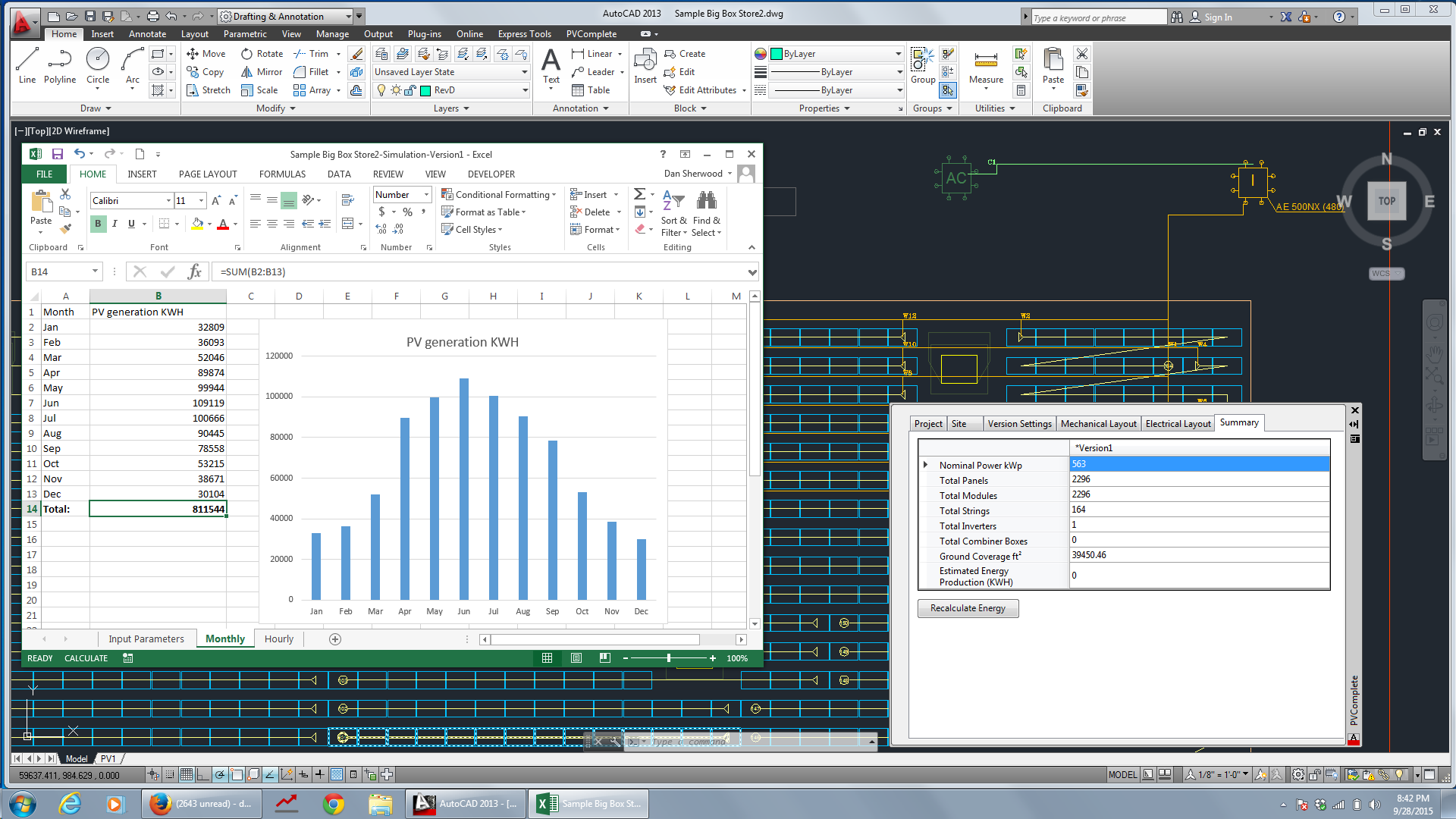
Task: Click the Mirror modify tool
Action: tap(262, 72)
